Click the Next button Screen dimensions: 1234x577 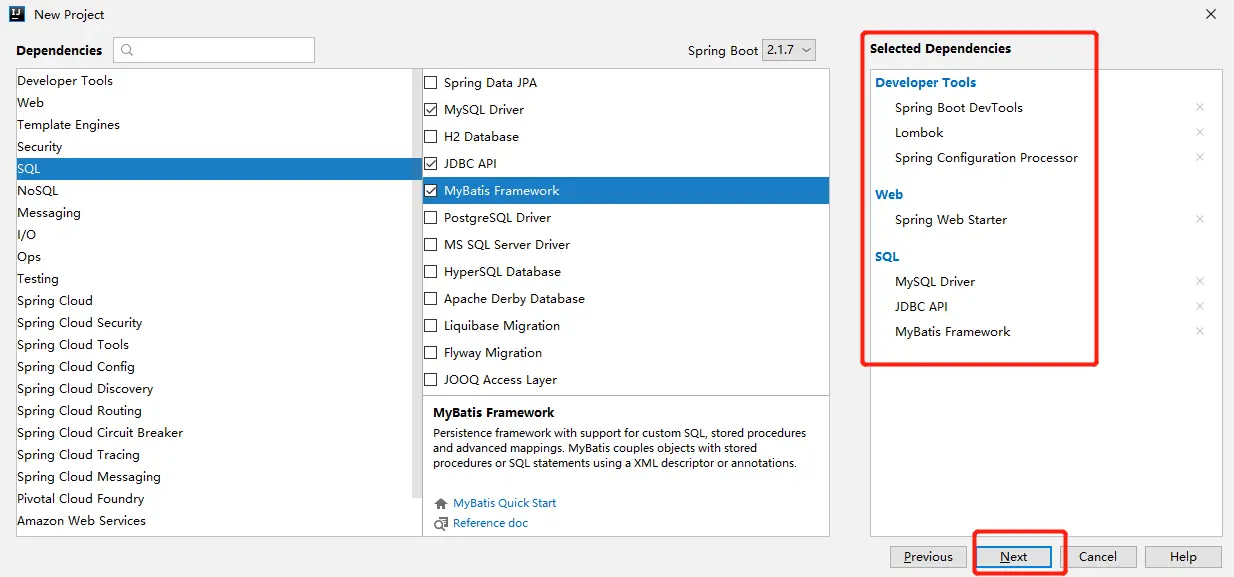pos(1013,557)
